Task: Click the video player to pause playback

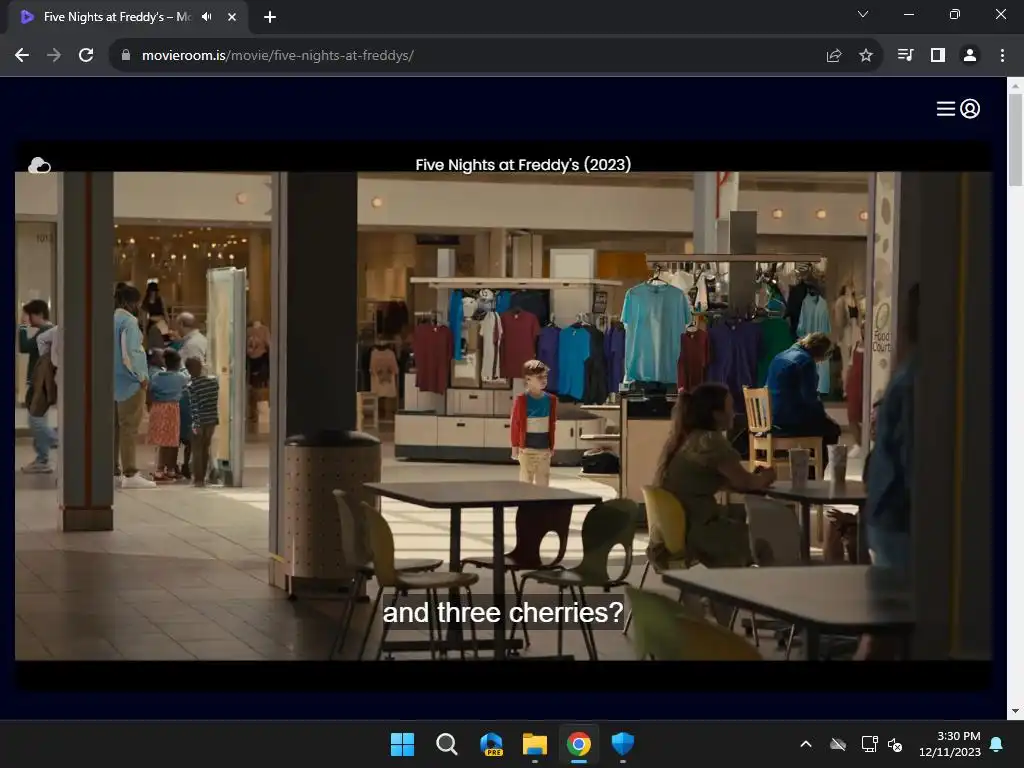Action: tap(504, 416)
